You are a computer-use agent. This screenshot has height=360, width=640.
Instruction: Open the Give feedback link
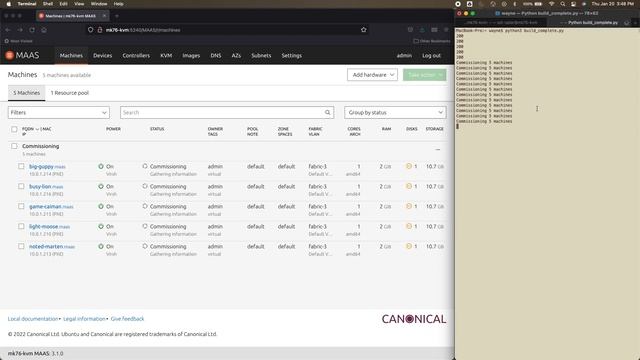pos(127,319)
